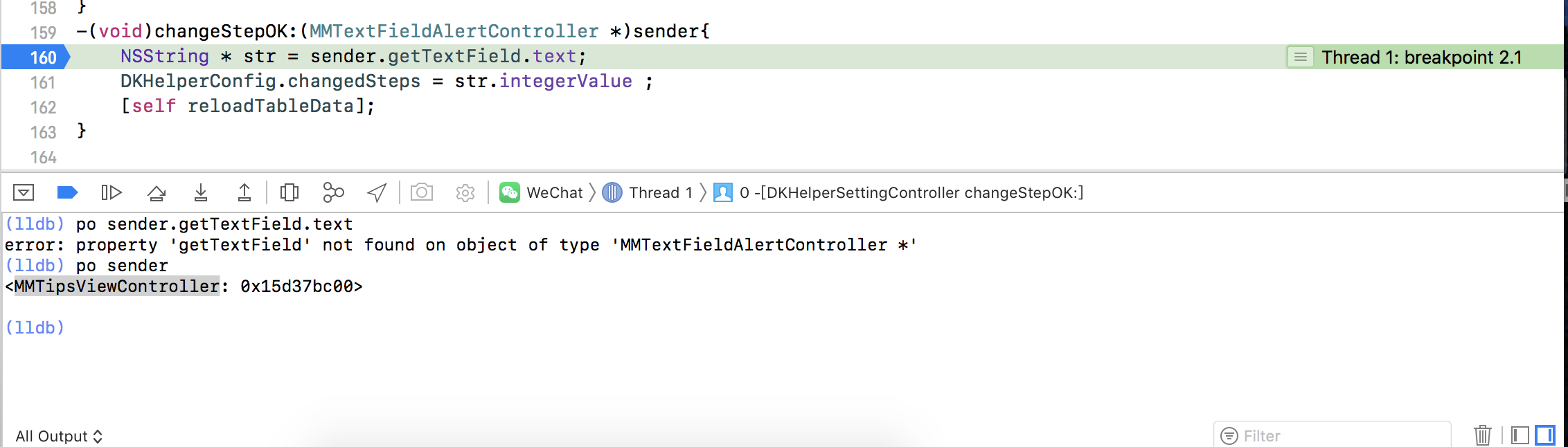Toggle the Deactivate Breakpoints flag
This screenshot has height=447, width=1568.
point(67,192)
